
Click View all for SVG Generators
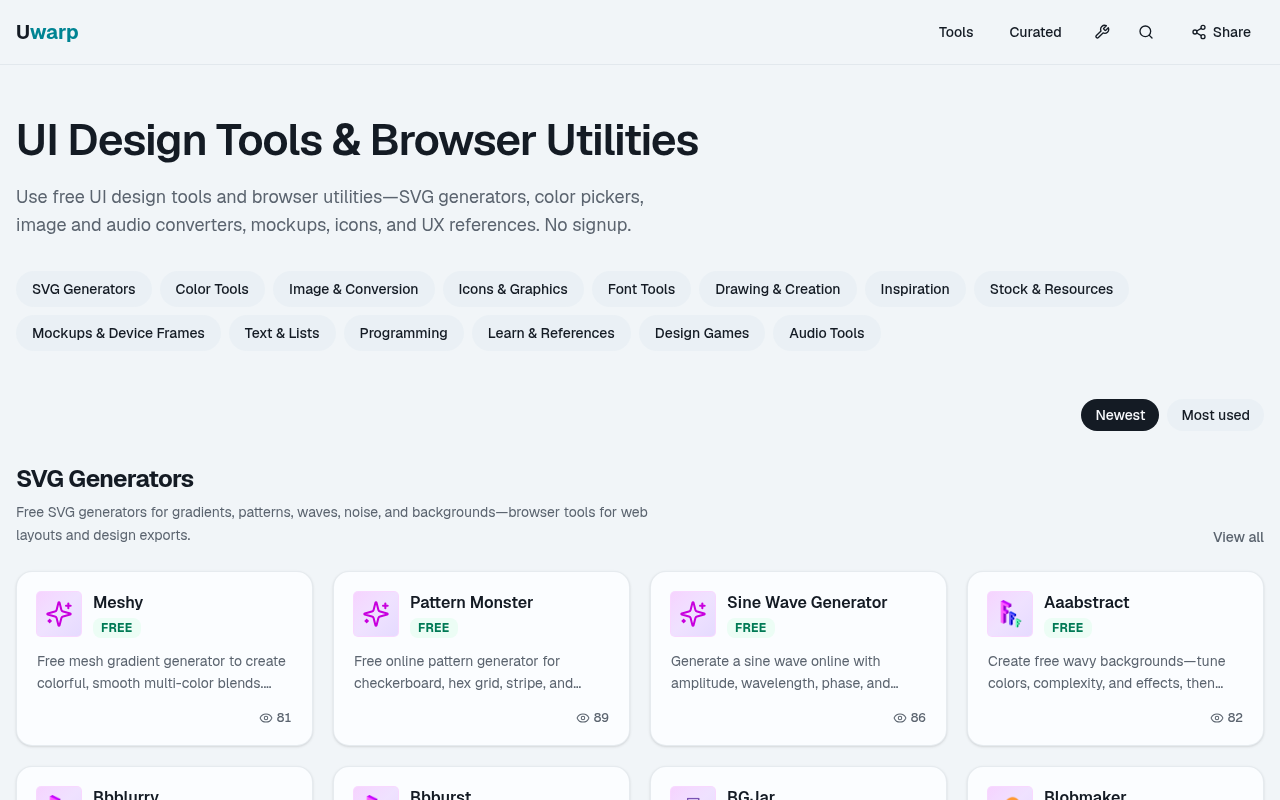pos(1238,537)
